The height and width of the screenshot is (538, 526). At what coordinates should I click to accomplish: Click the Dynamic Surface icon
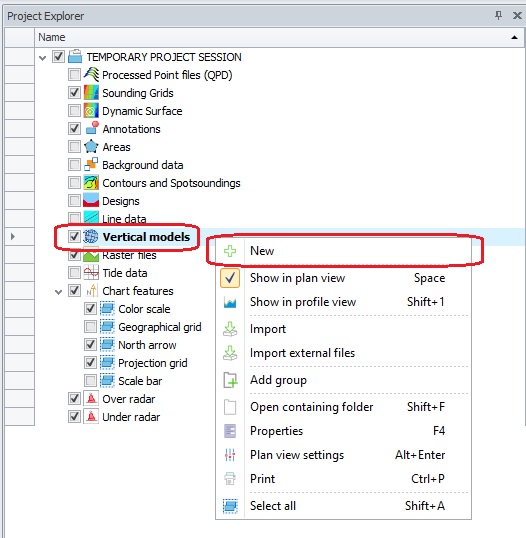[x=91, y=111]
